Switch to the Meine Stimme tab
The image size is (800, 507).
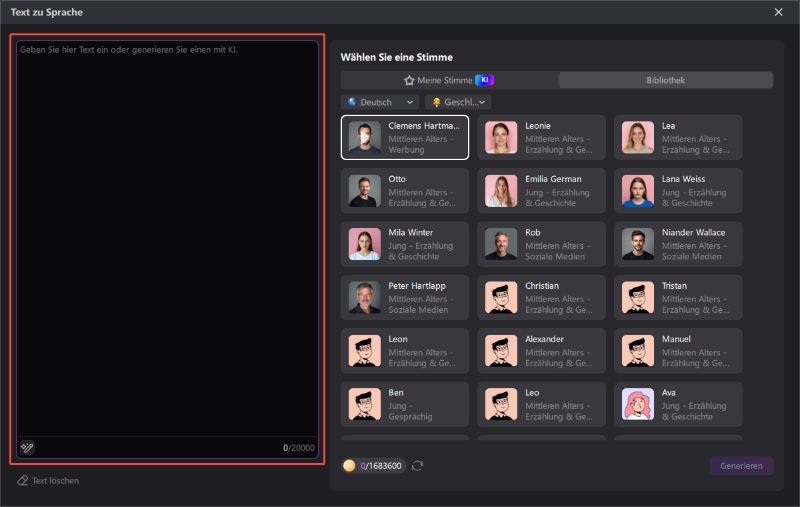[x=448, y=80]
